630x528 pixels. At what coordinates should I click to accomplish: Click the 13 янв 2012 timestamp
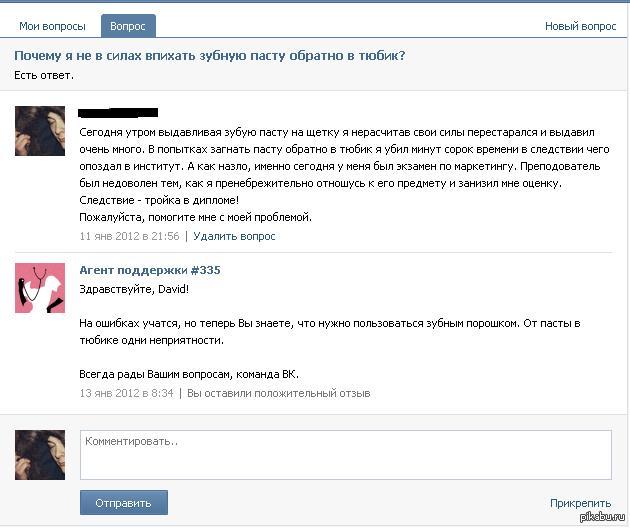pyautogui.click(x=127, y=393)
